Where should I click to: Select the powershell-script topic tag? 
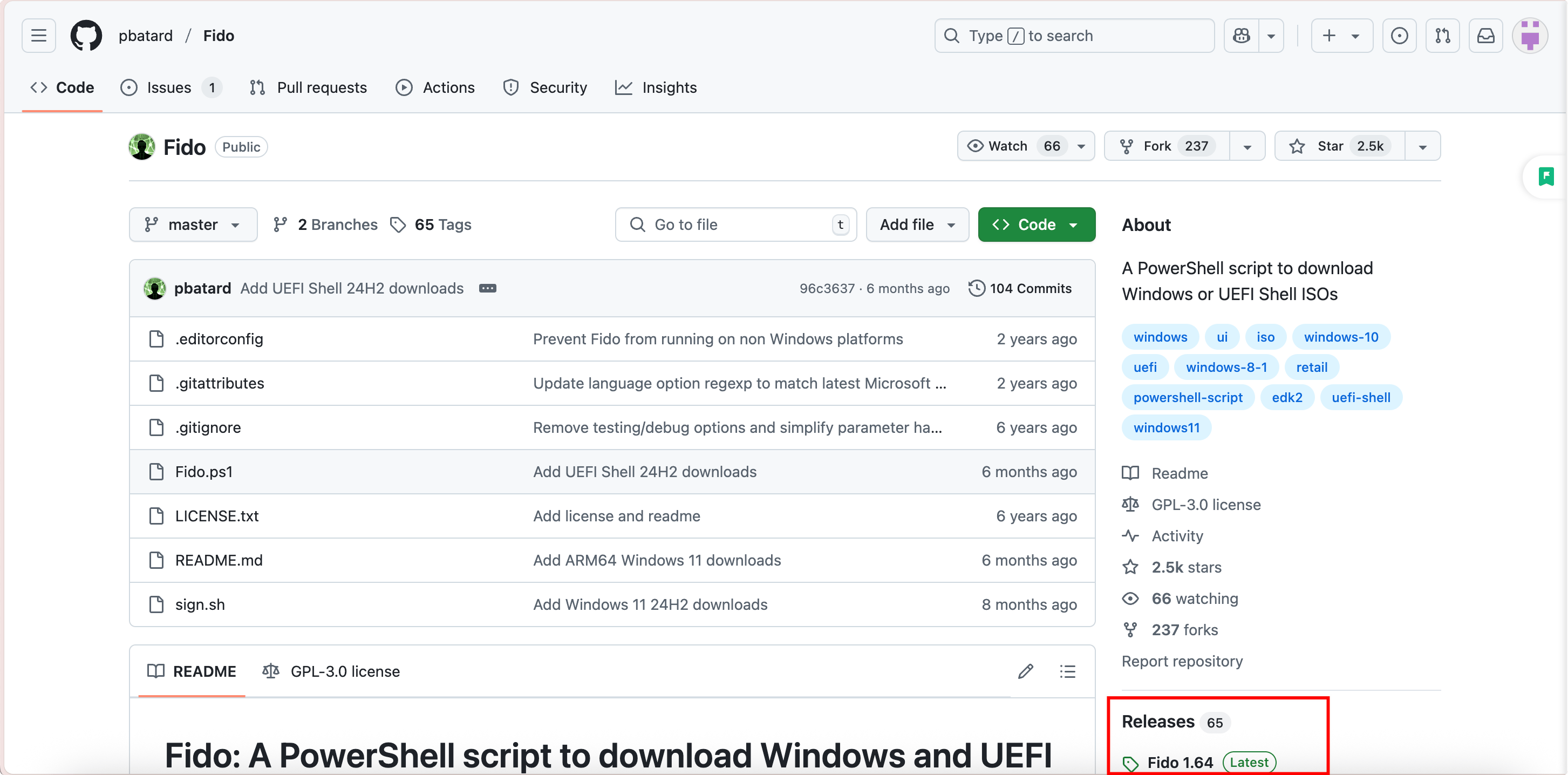[1187, 398]
